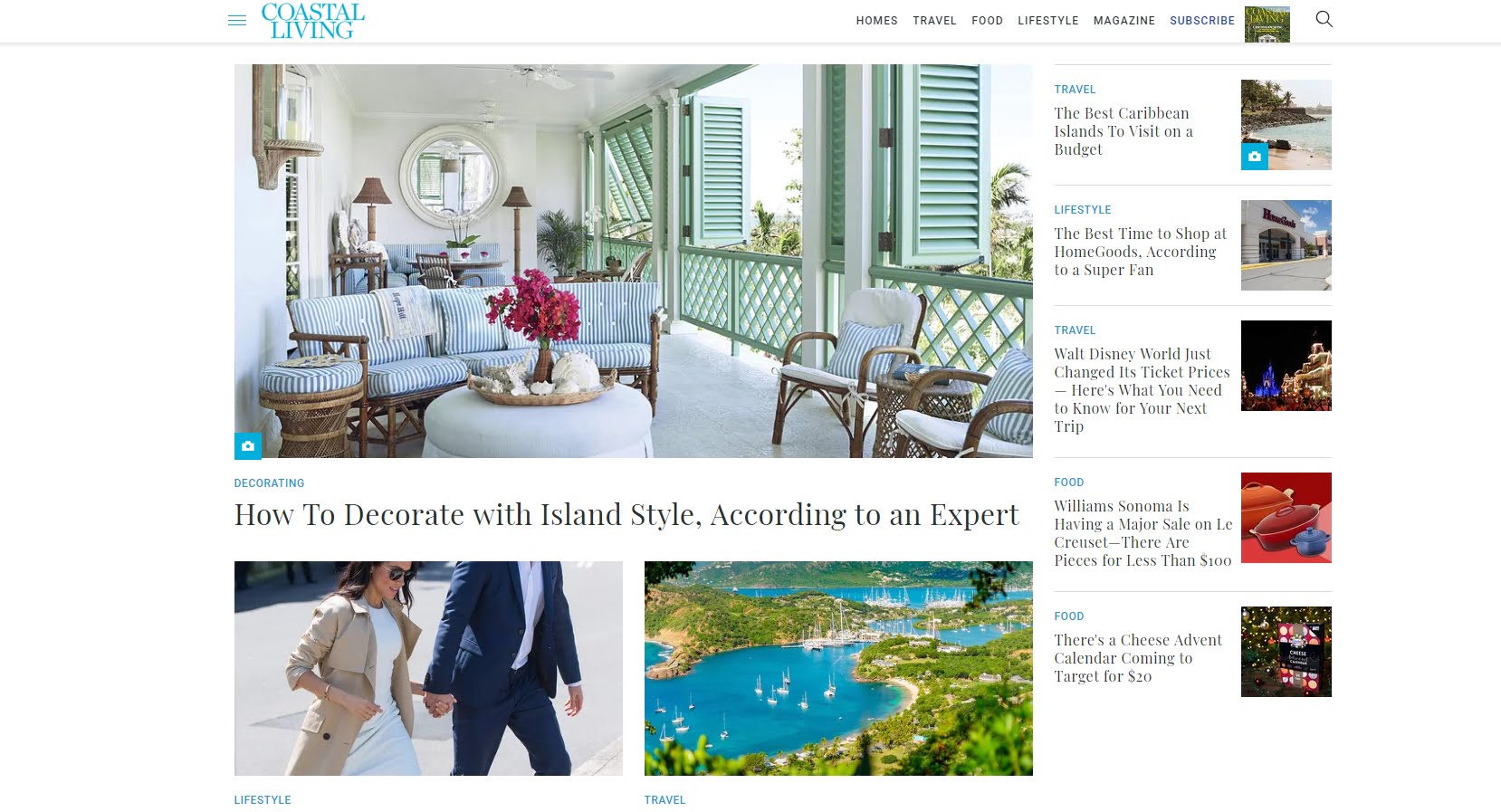Read 'The Best Caribbean Islands' article
1501x812 pixels.
coord(1123,131)
